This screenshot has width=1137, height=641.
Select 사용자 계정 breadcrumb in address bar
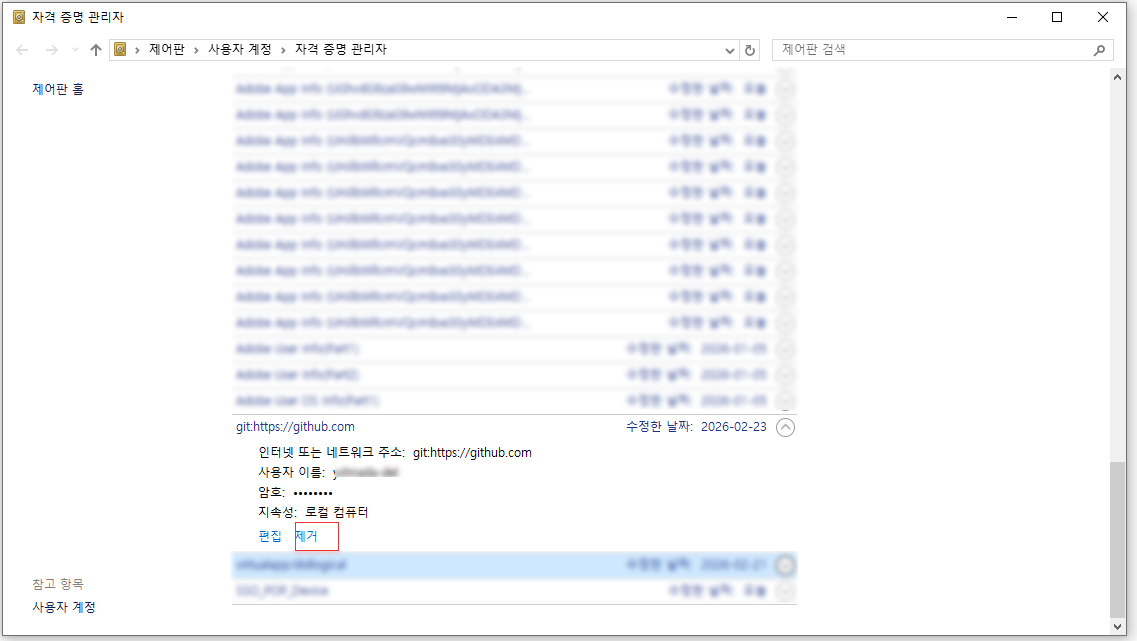239,49
